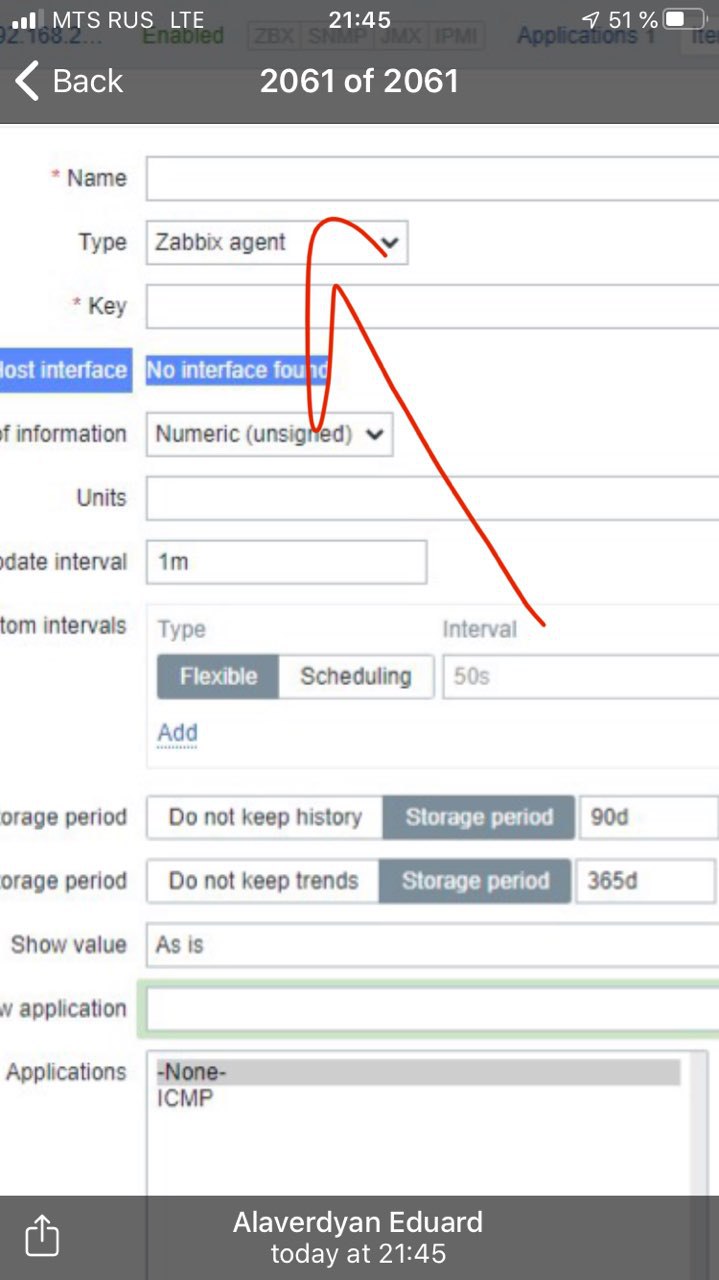Click the trends period field 365d
This screenshot has height=1280, width=719.
click(x=646, y=881)
